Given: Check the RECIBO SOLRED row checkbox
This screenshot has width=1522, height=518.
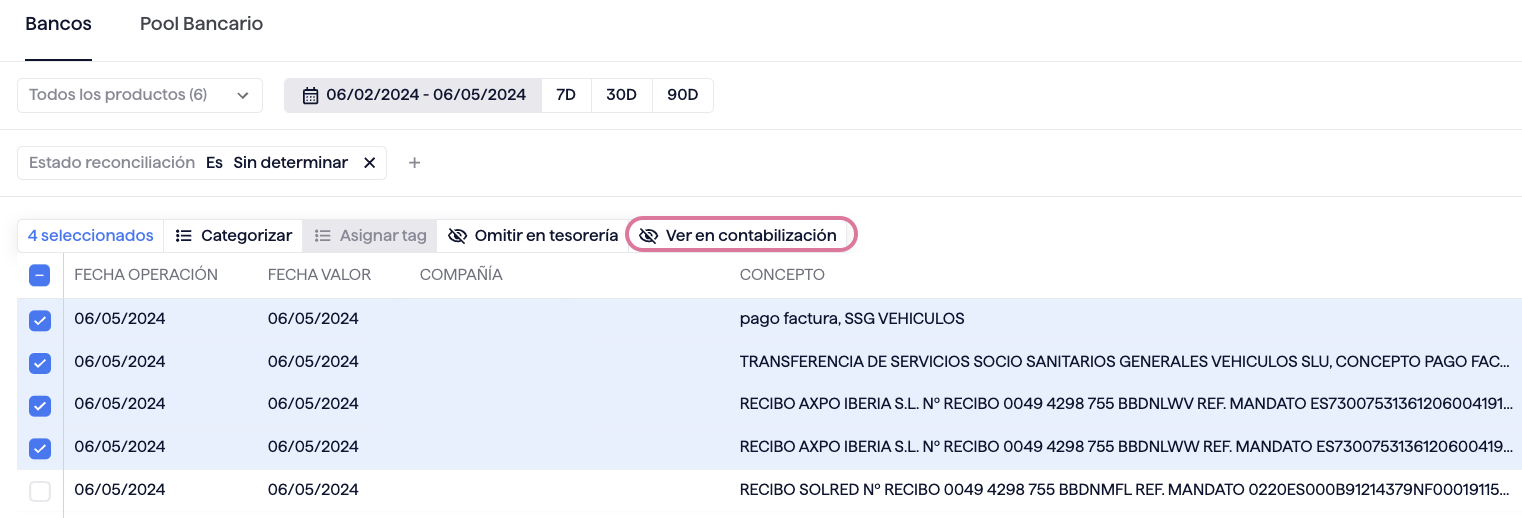Looking at the screenshot, I should [x=40, y=491].
